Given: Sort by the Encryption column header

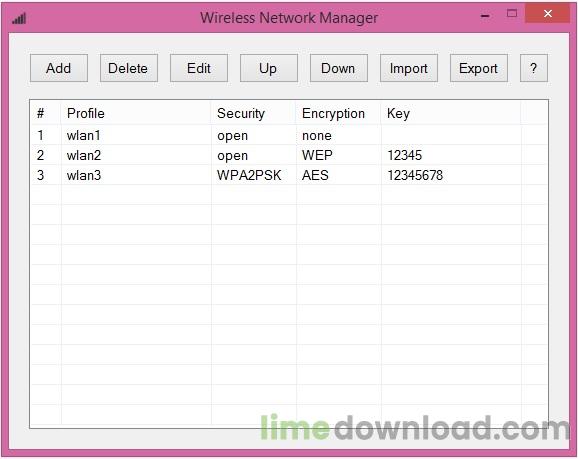Looking at the screenshot, I should click(x=338, y=113).
